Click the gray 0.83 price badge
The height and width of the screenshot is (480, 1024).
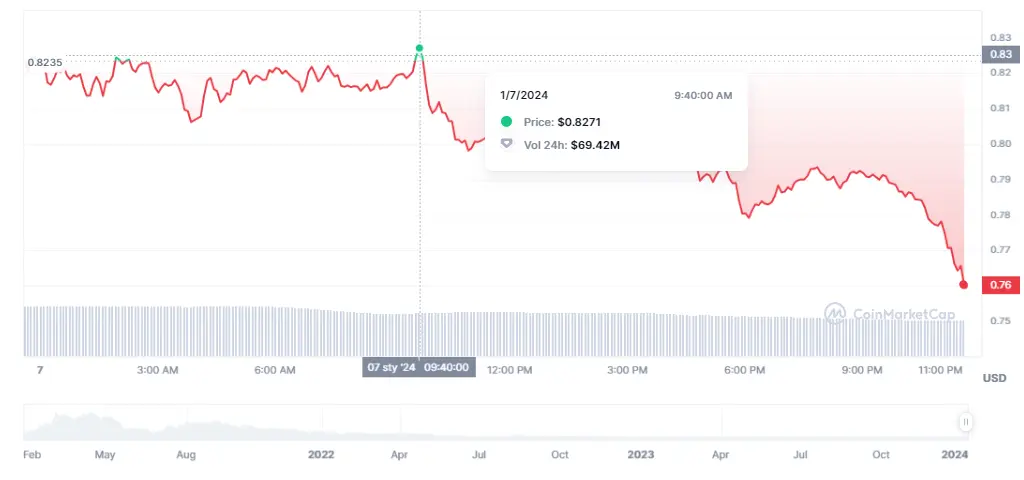click(x=999, y=54)
